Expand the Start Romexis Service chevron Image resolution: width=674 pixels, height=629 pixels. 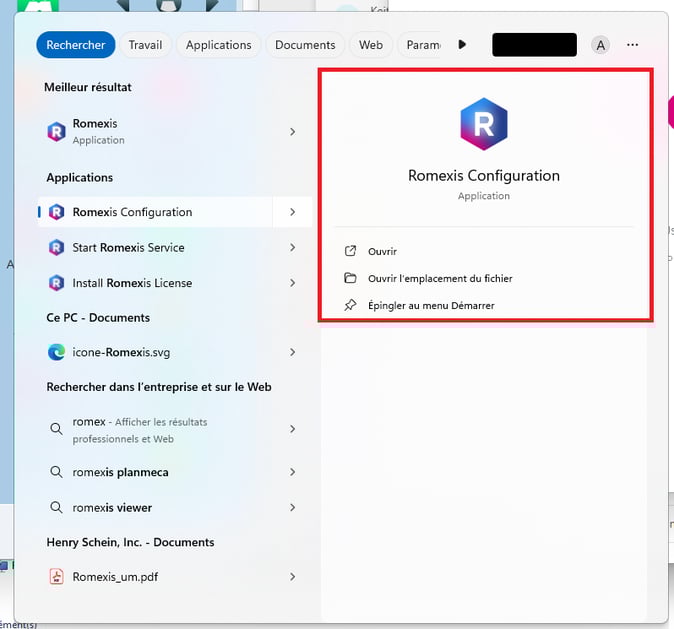(x=293, y=247)
